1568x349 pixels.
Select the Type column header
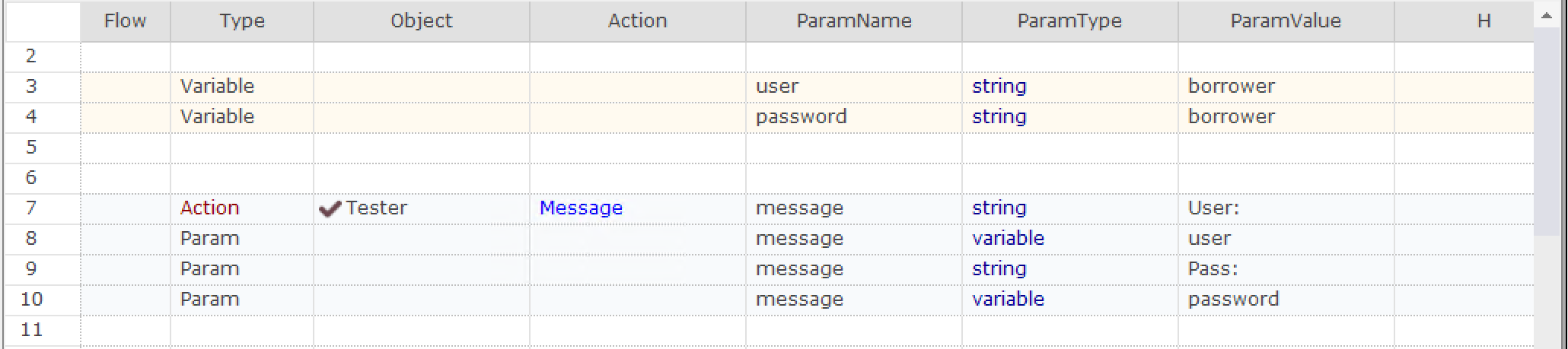[x=242, y=21]
